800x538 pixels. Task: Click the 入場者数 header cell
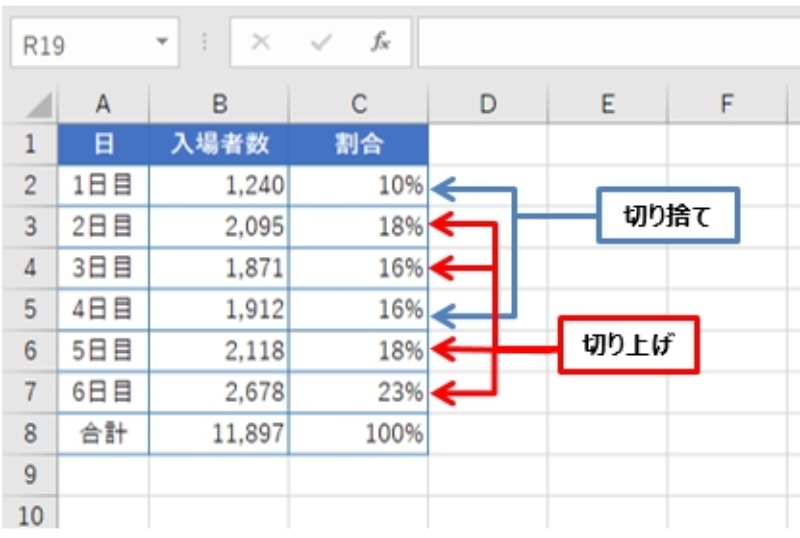click(218, 144)
